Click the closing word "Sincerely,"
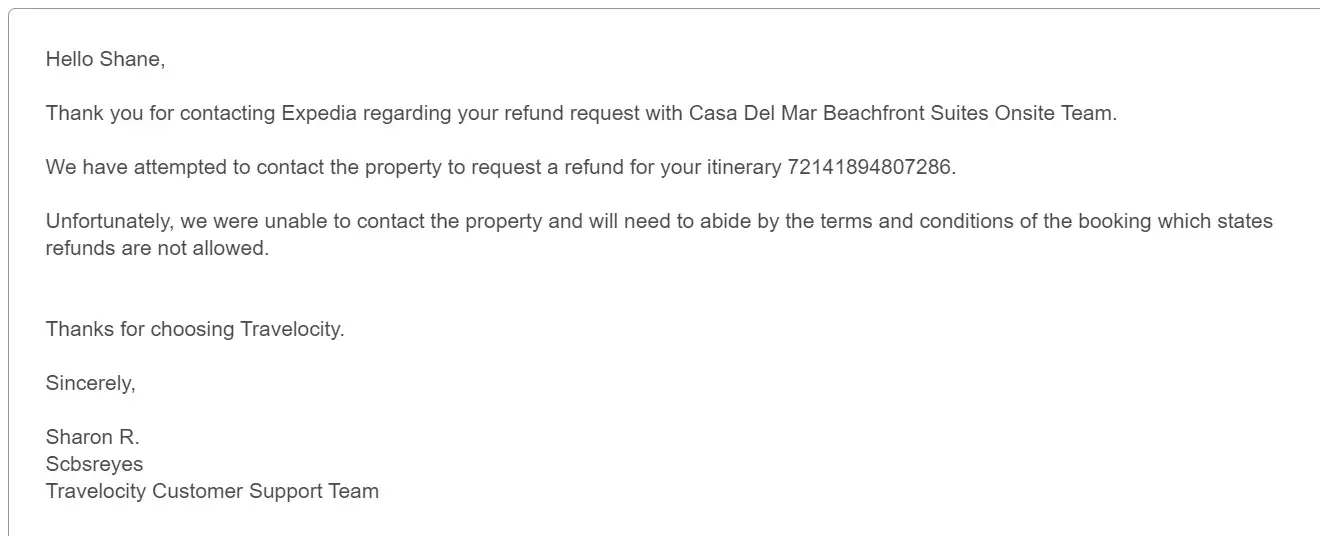 click(90, 383)
